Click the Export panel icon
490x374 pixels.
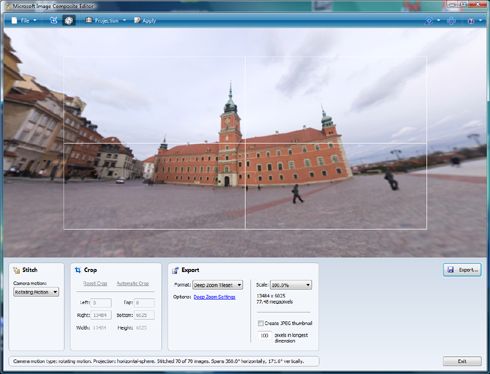click(x=175, y=270)
